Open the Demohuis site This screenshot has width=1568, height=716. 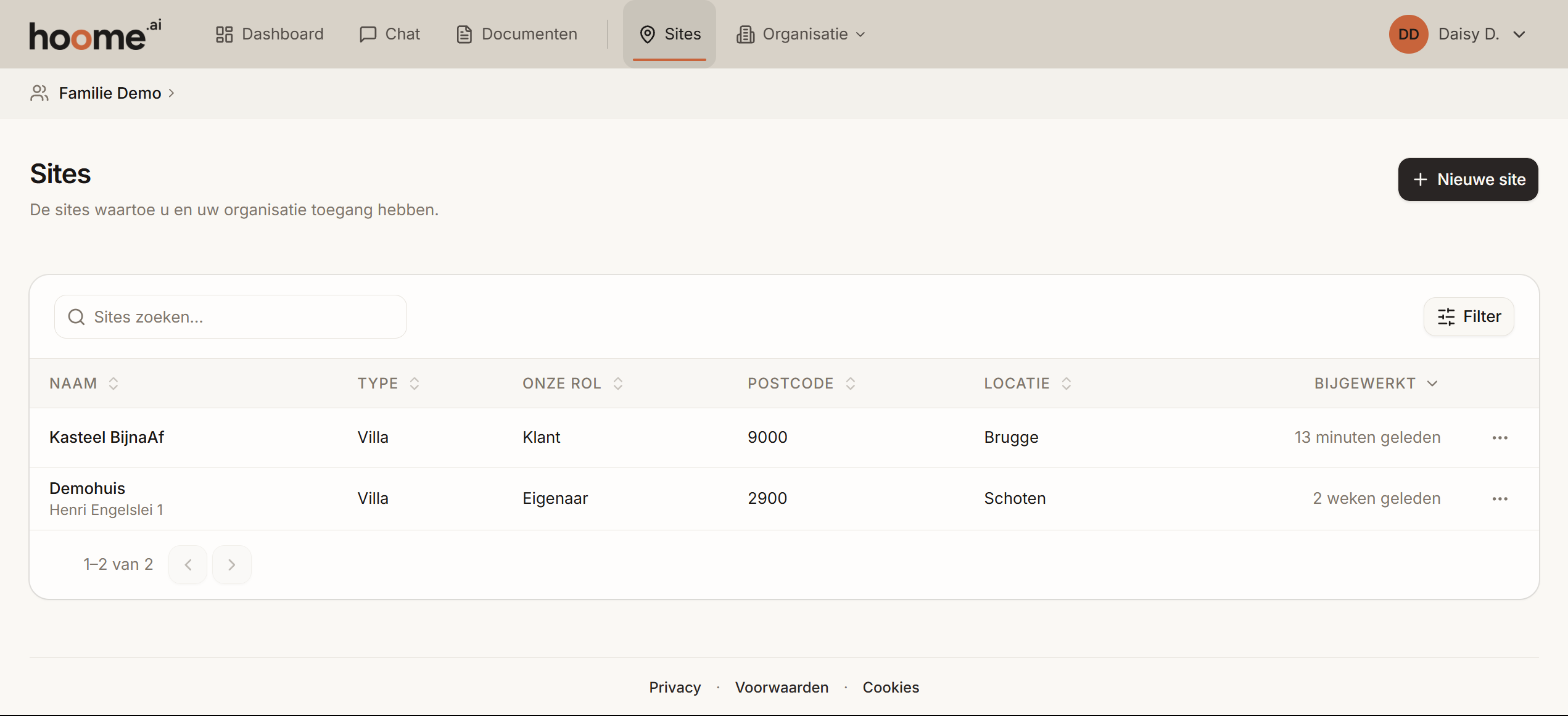(87, 489)
